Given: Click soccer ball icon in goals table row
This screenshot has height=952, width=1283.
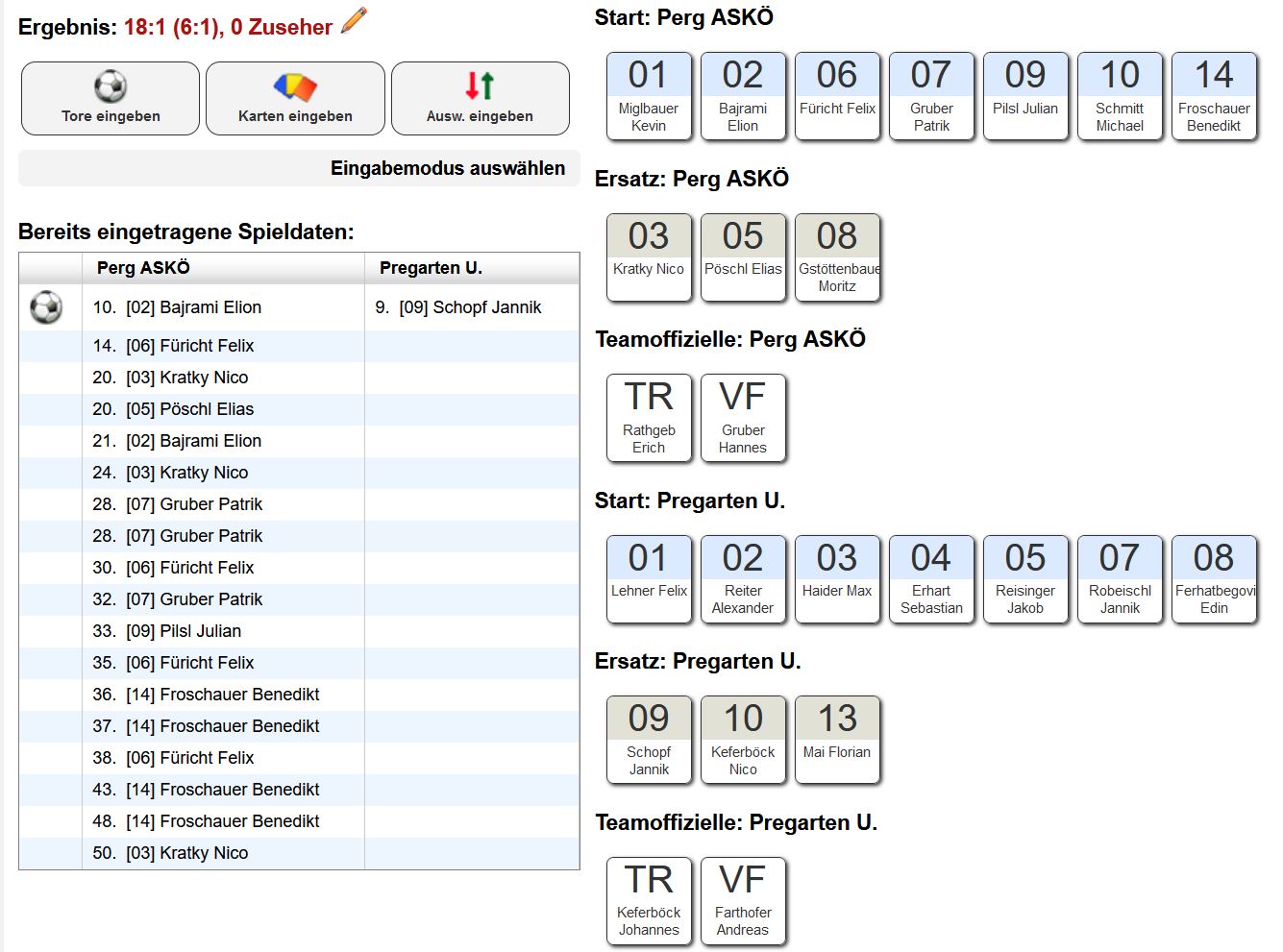Looking at the screenshot, I should coord(46,307).
